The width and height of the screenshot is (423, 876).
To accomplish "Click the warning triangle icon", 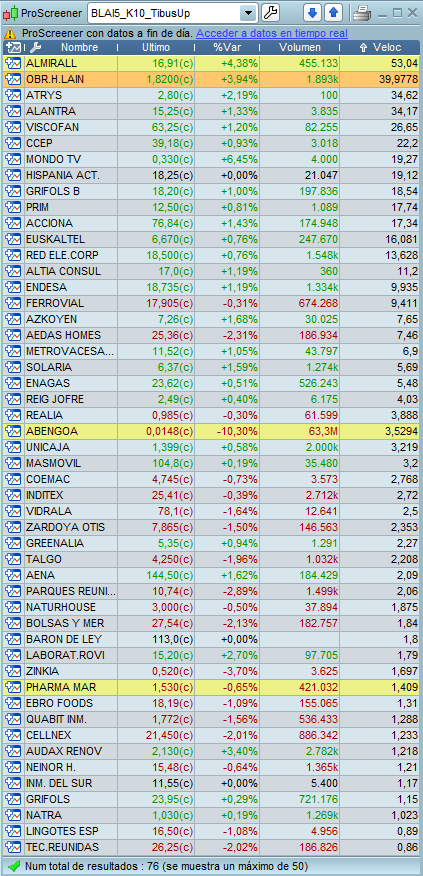I will 12,34.
